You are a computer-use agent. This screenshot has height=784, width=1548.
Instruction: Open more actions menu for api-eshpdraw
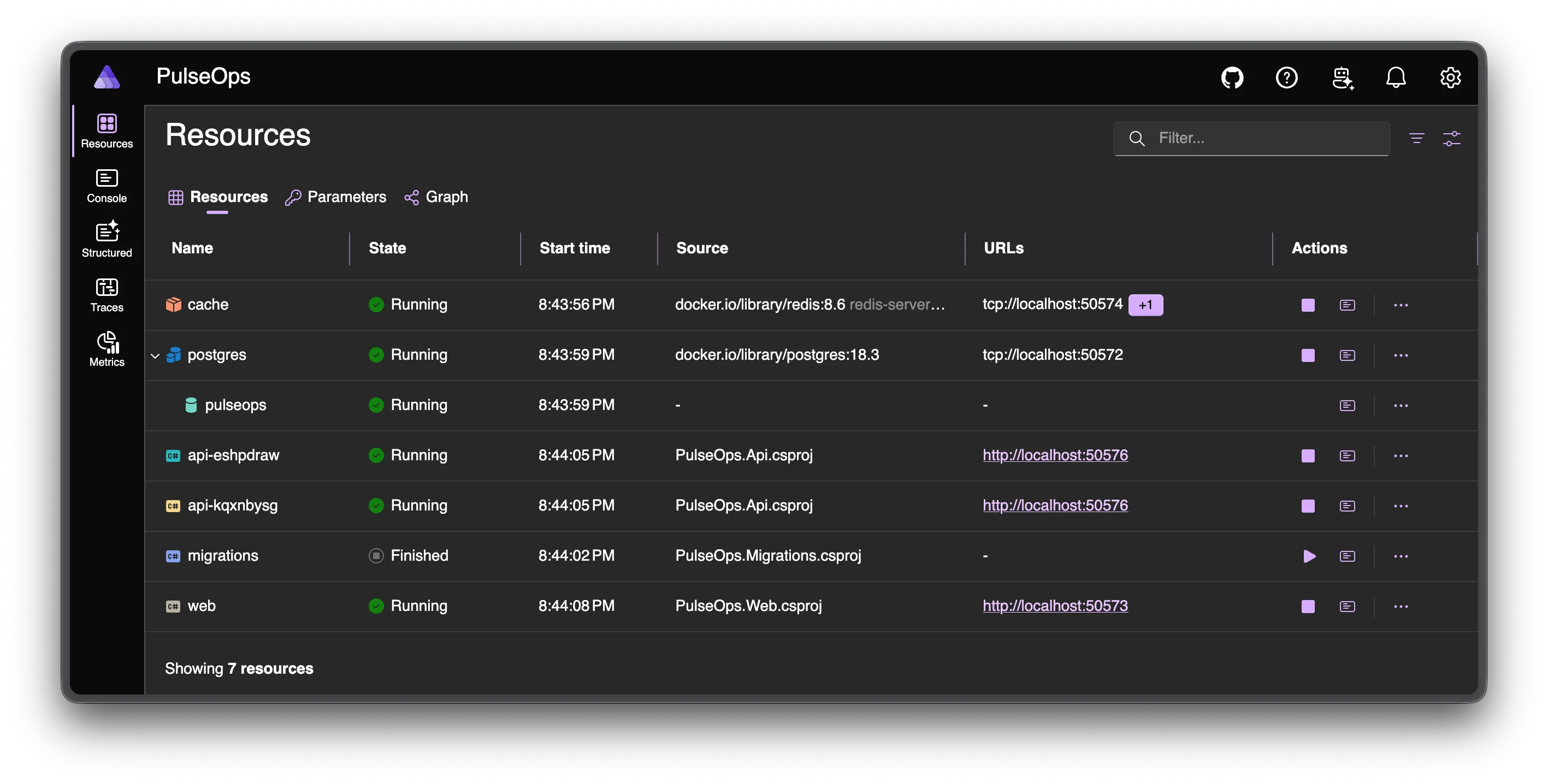(x=1401, y=455)
